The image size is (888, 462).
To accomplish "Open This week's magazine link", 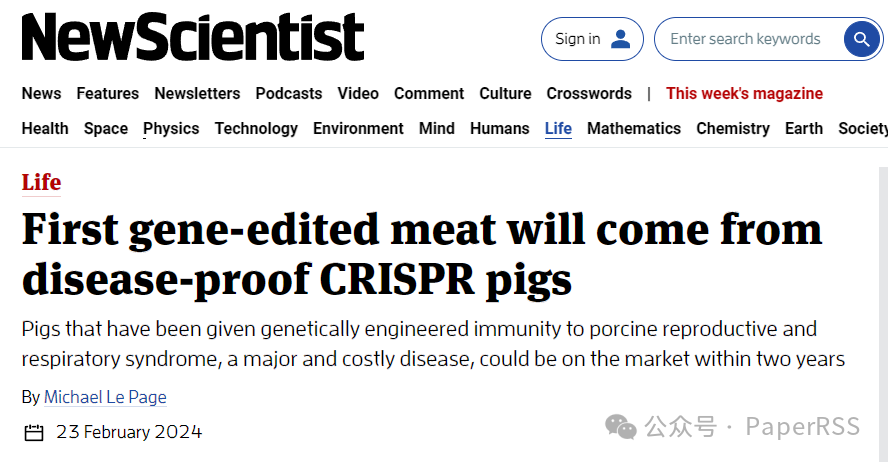I will tap(744, 93).
